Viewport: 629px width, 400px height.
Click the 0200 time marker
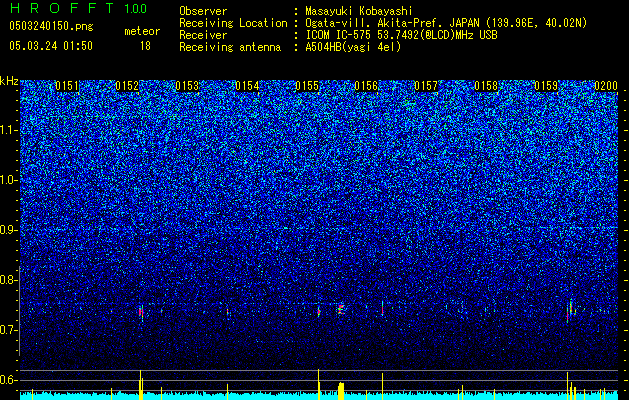606,86
